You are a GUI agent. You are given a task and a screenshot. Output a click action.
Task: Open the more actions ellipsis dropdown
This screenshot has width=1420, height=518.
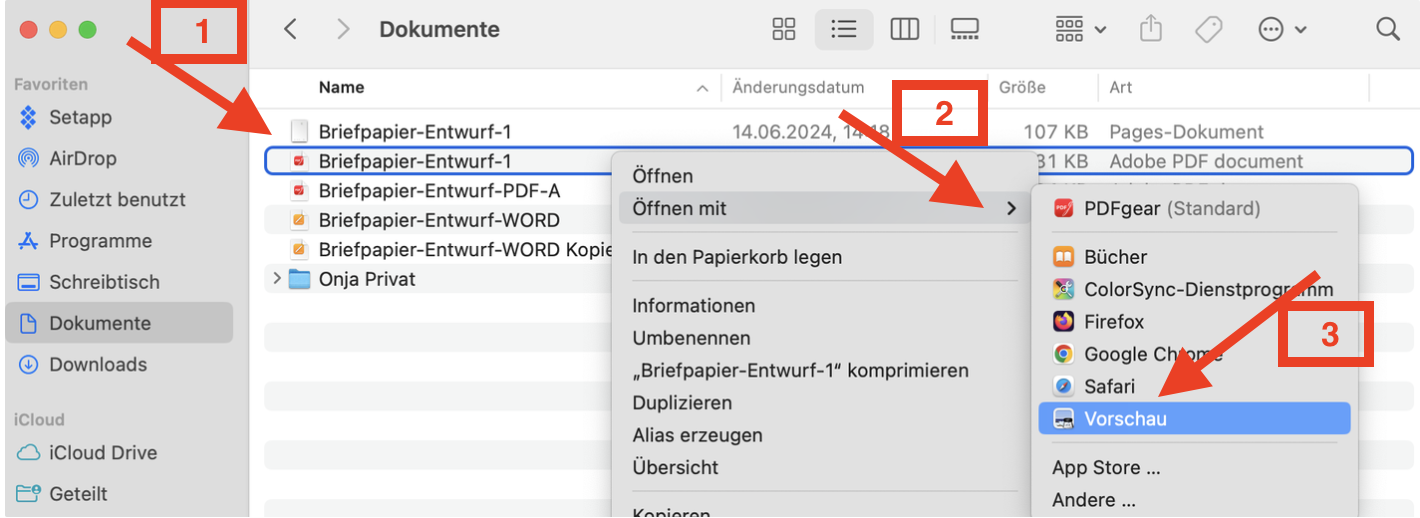[x=1282, y=30]
